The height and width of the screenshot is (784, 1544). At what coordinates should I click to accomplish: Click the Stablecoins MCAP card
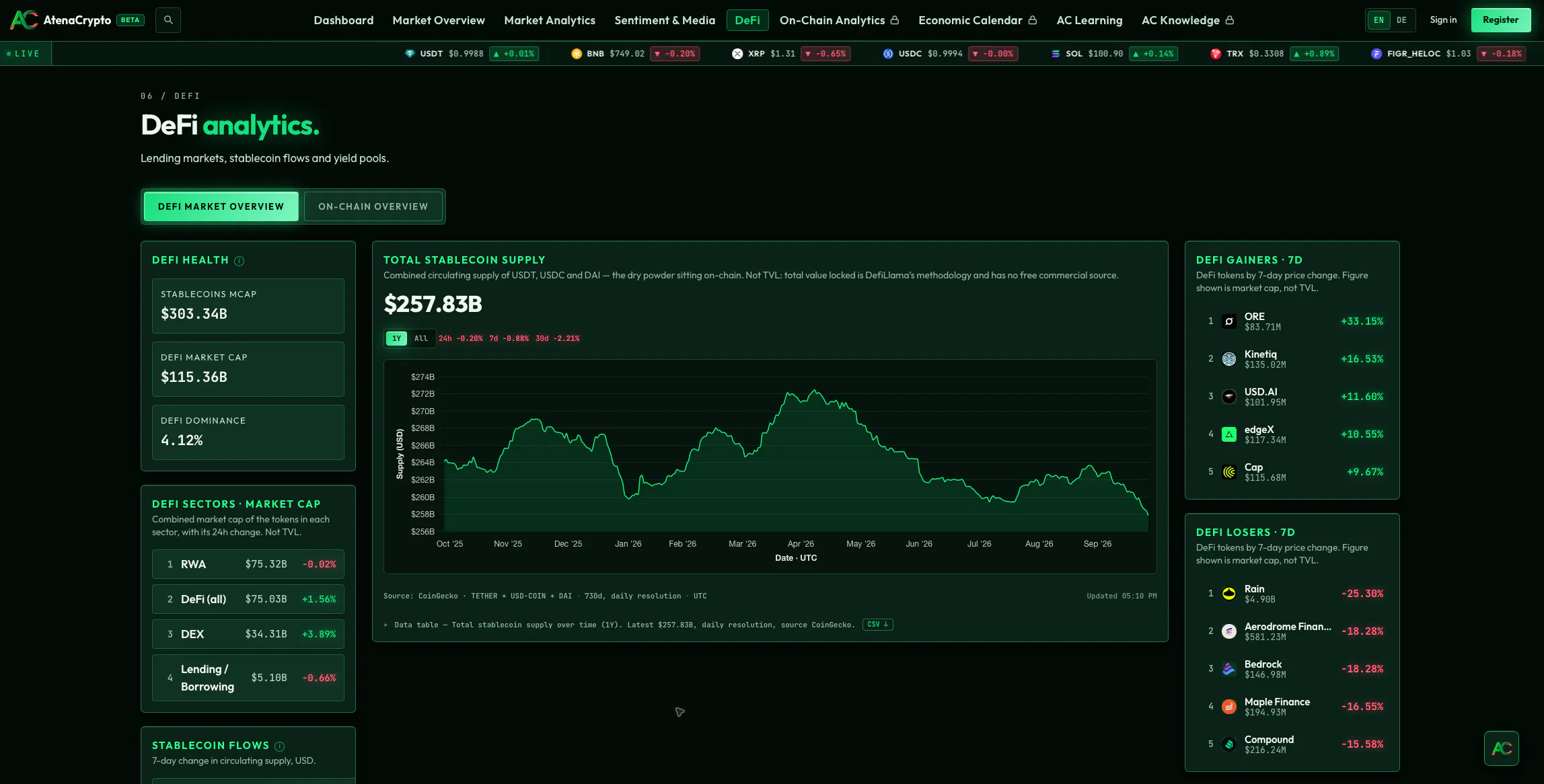coord(248,306)
